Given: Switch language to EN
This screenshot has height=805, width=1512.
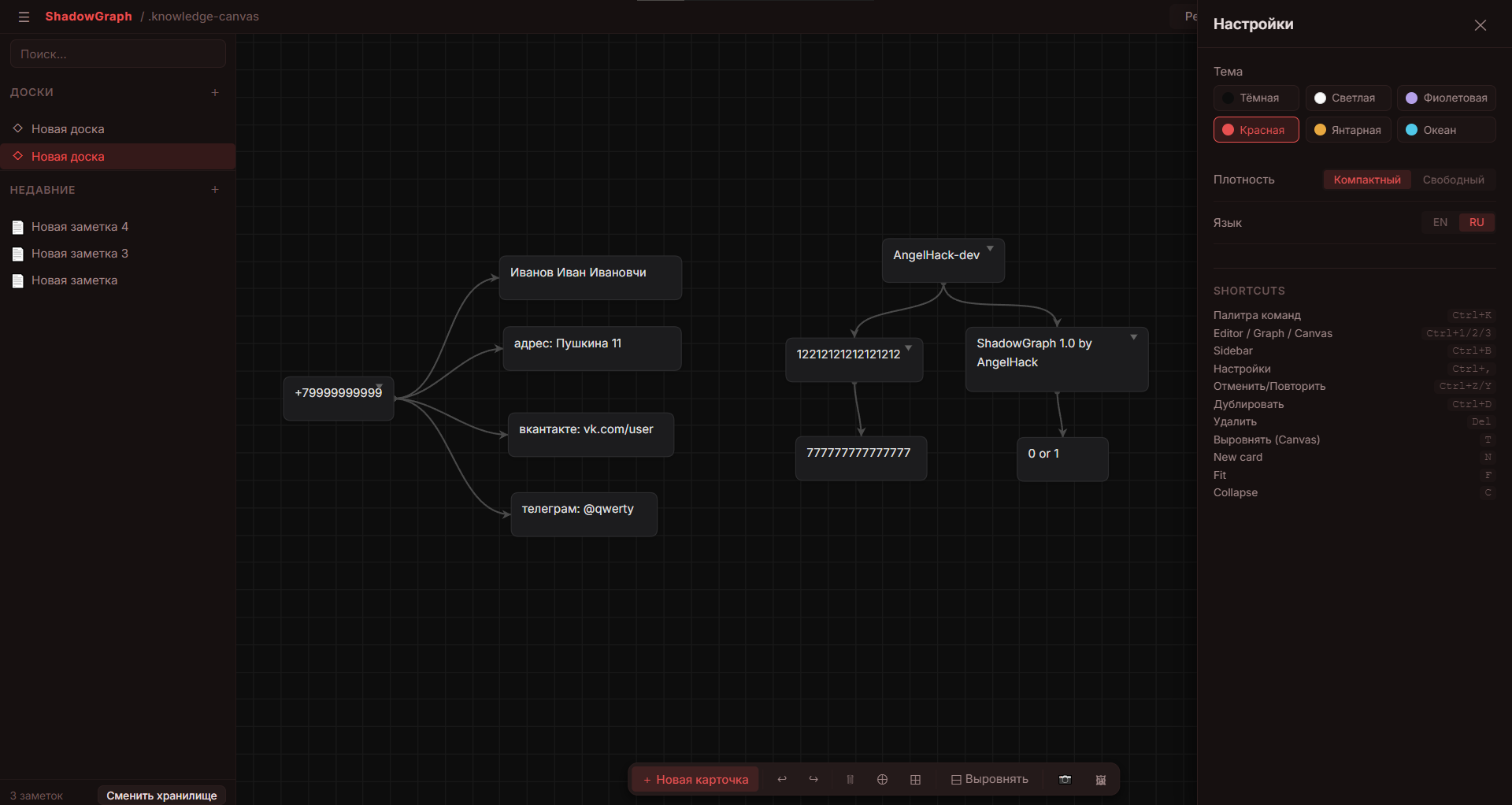Looking at the screenshot, I should point(1440,222).
